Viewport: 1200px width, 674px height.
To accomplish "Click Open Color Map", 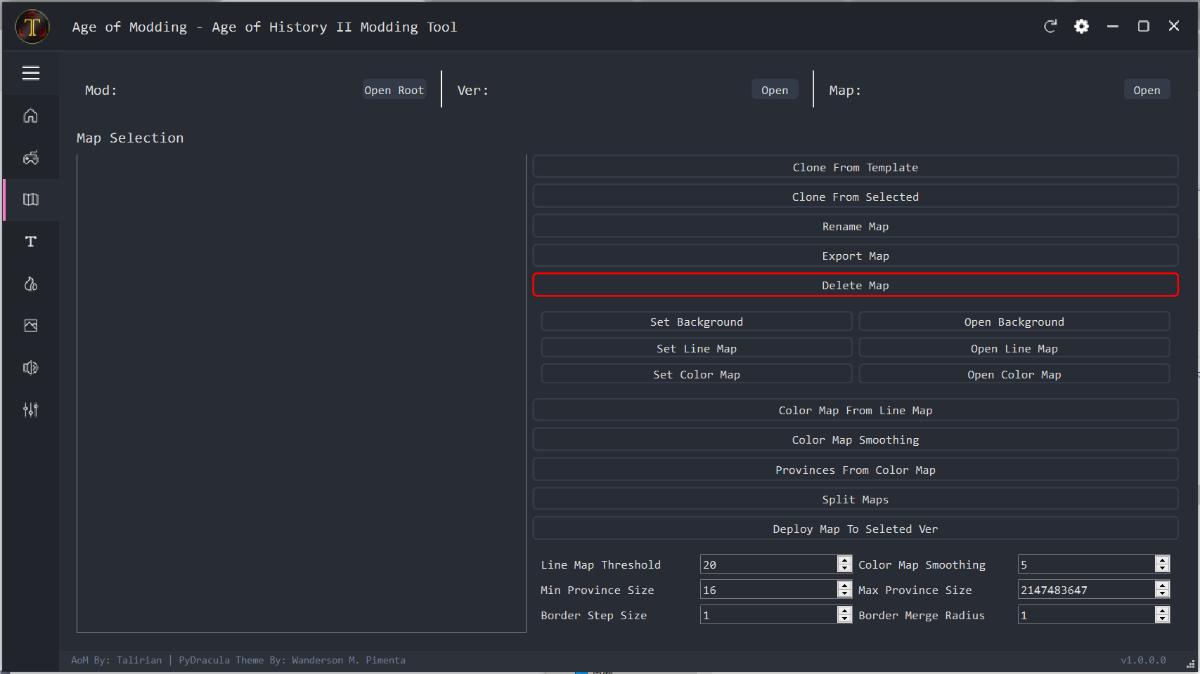I will [1014, 374].
